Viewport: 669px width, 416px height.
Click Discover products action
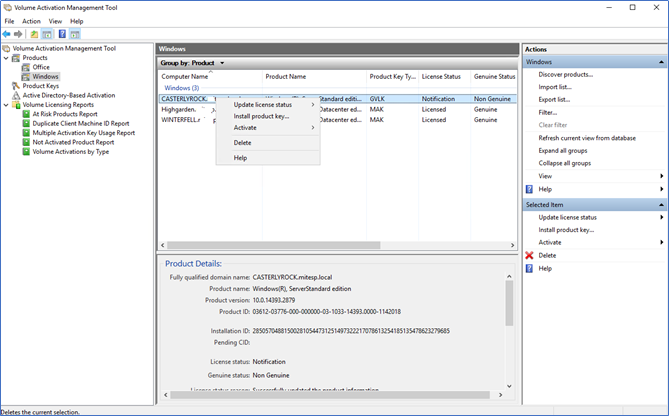click(x=565, y=75)
